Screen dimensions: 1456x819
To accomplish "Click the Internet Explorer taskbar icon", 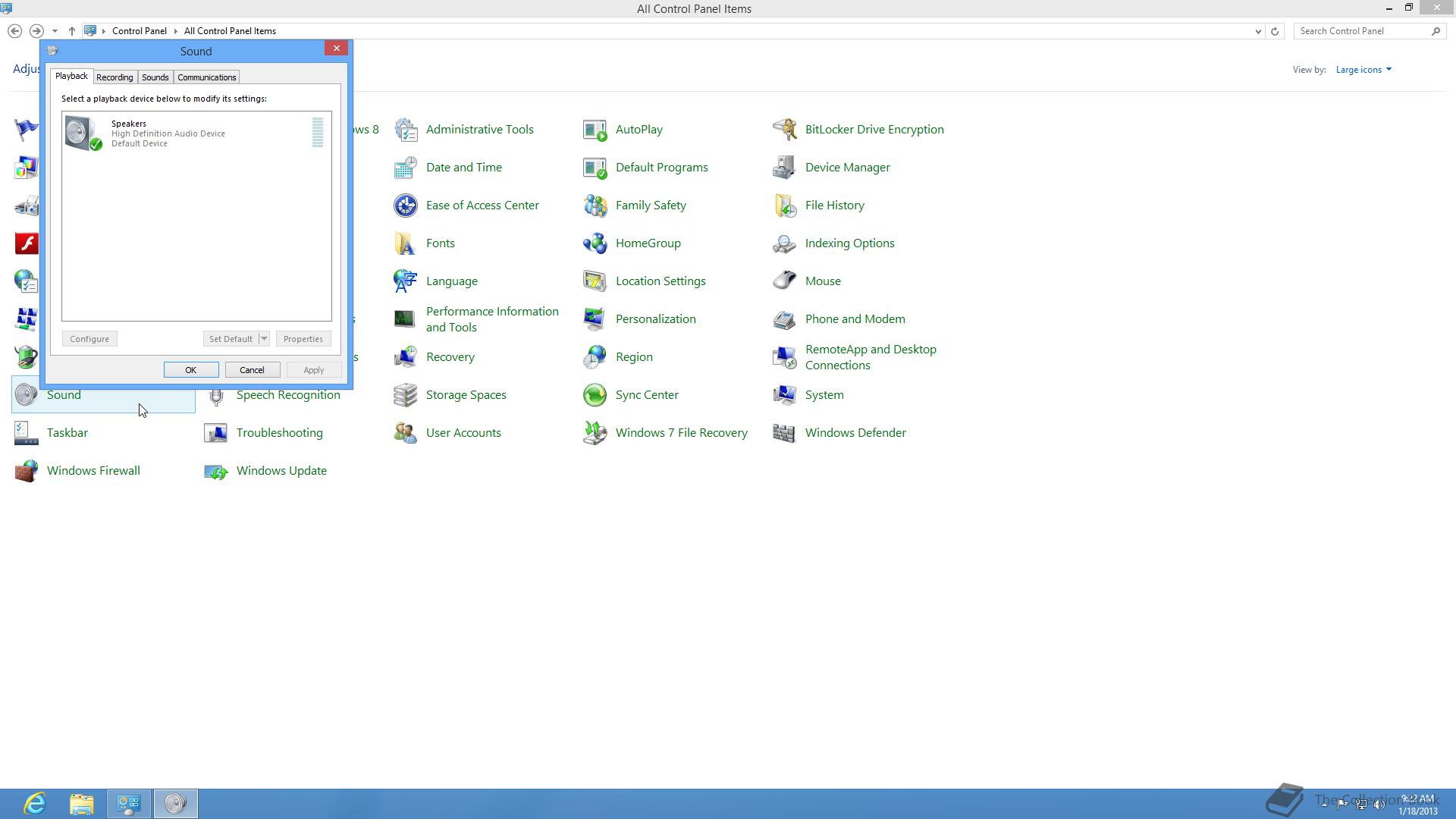I will pos(35,803).
